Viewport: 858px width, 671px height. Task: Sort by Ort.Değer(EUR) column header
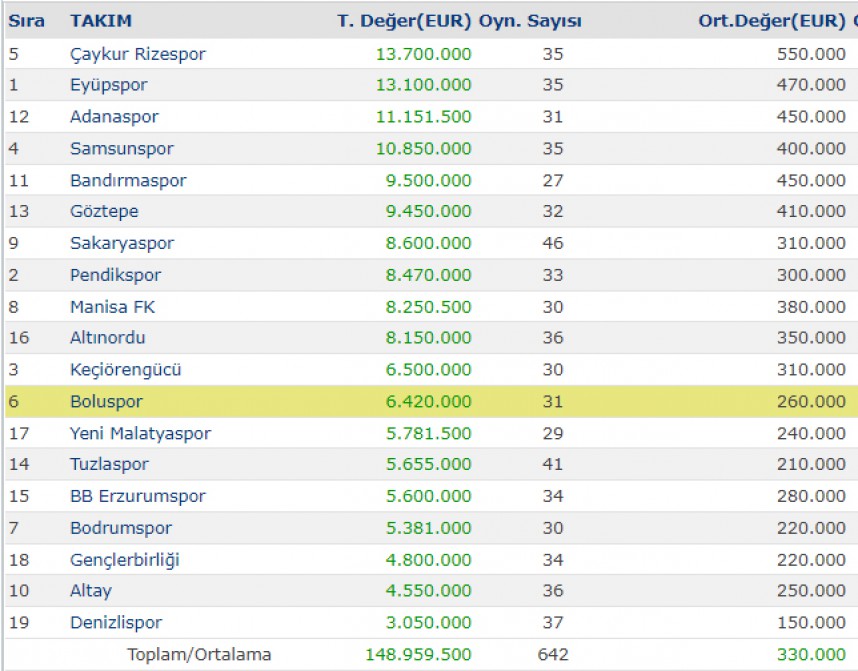(772, 21)
